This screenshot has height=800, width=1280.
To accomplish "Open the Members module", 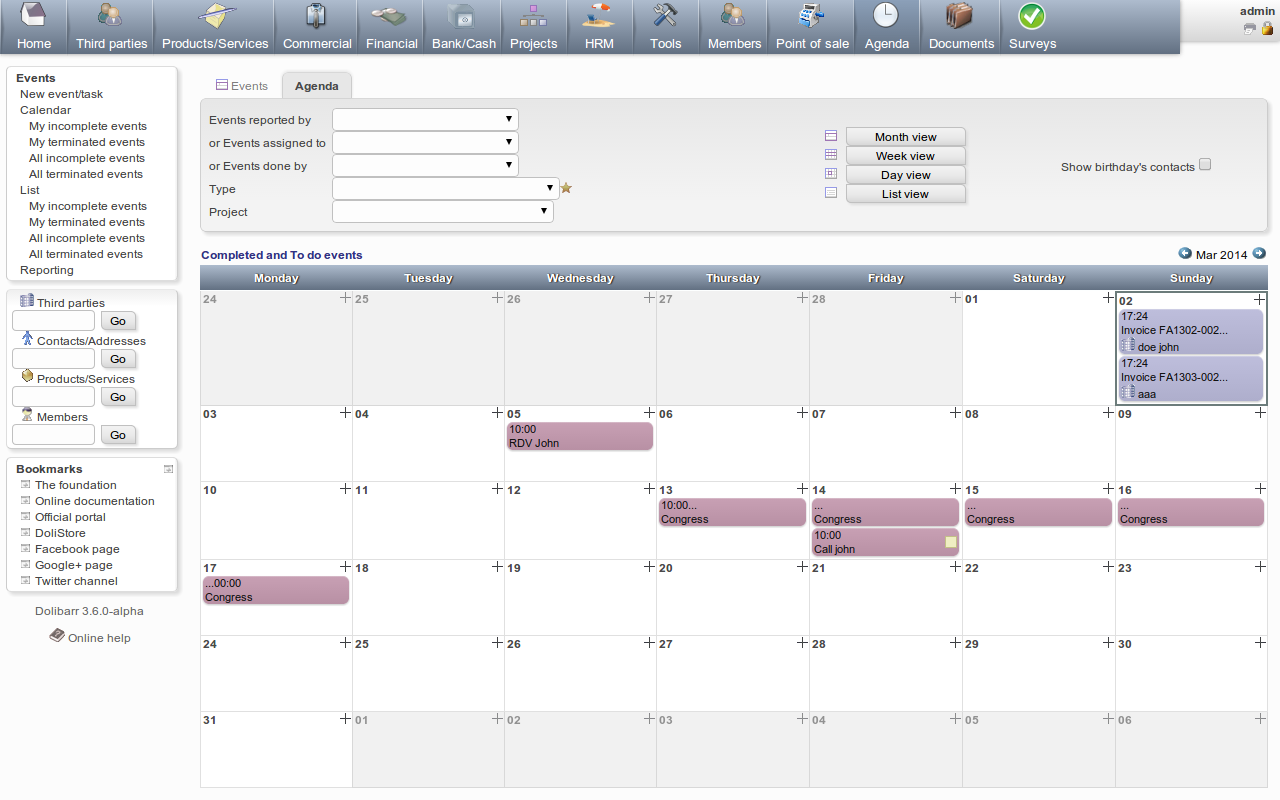I will [733, 27].
